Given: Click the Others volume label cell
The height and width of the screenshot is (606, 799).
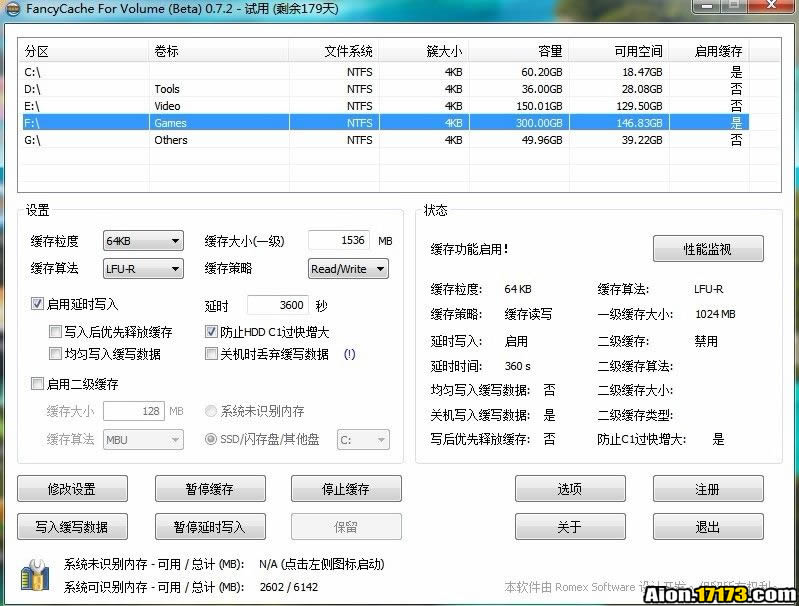Looking at the screenshot, I should (171, 140).
